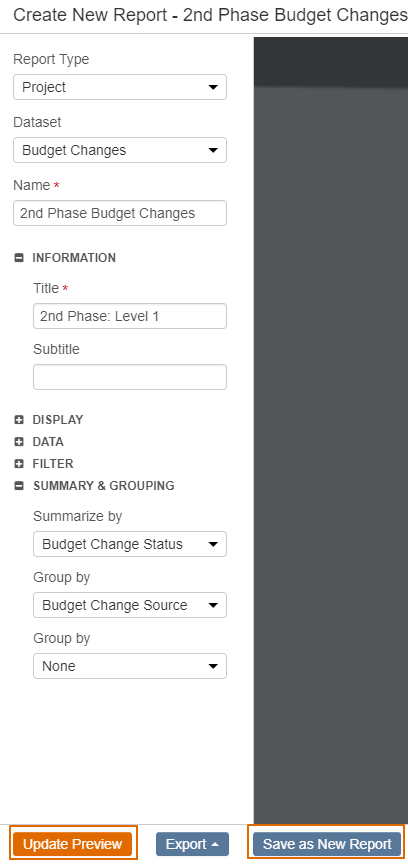Expand the FILTER section plus icon
The height and width of the screenshot is (864, 408).
click(x=19, y=464)
